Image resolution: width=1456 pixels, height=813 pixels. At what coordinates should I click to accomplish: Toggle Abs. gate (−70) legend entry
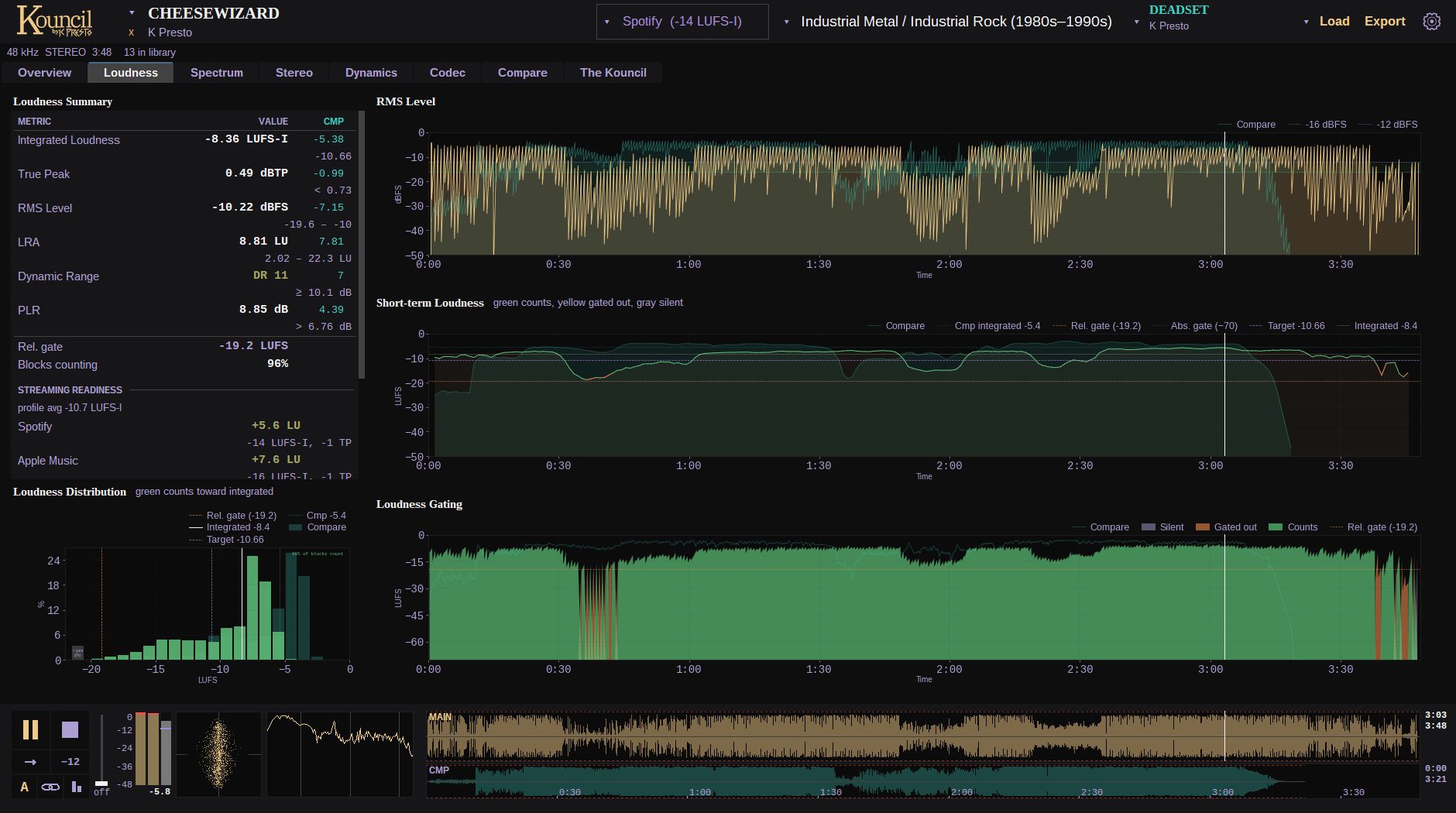(1195, 326)
